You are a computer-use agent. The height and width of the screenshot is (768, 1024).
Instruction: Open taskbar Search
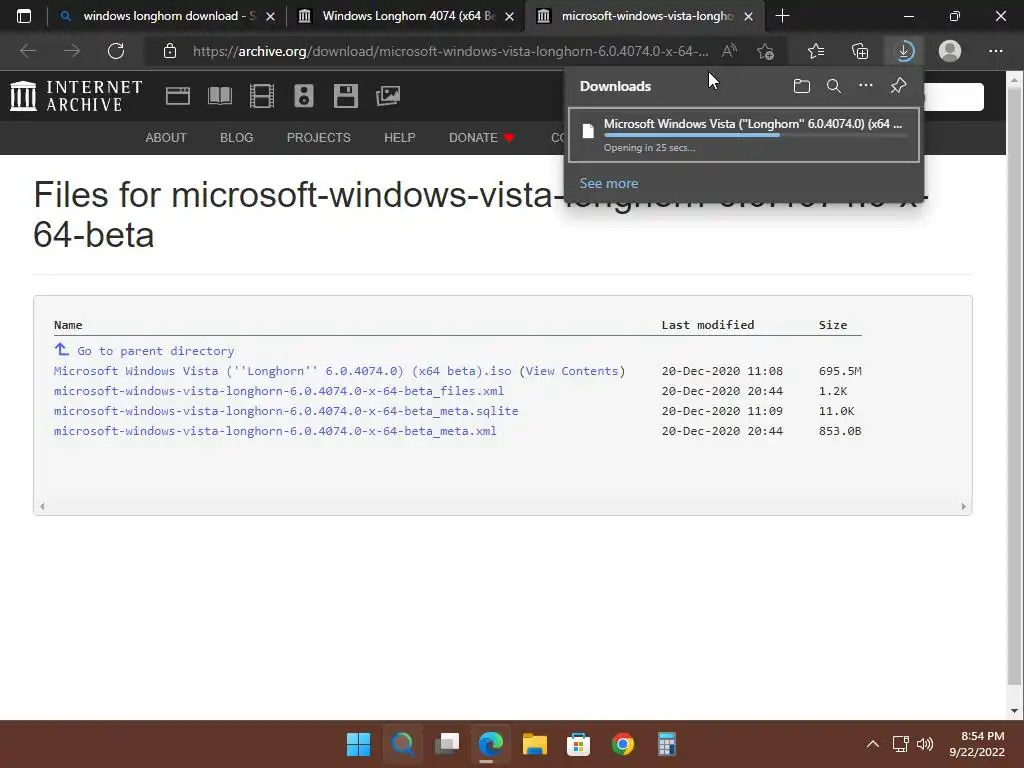[x=402, y=744]
